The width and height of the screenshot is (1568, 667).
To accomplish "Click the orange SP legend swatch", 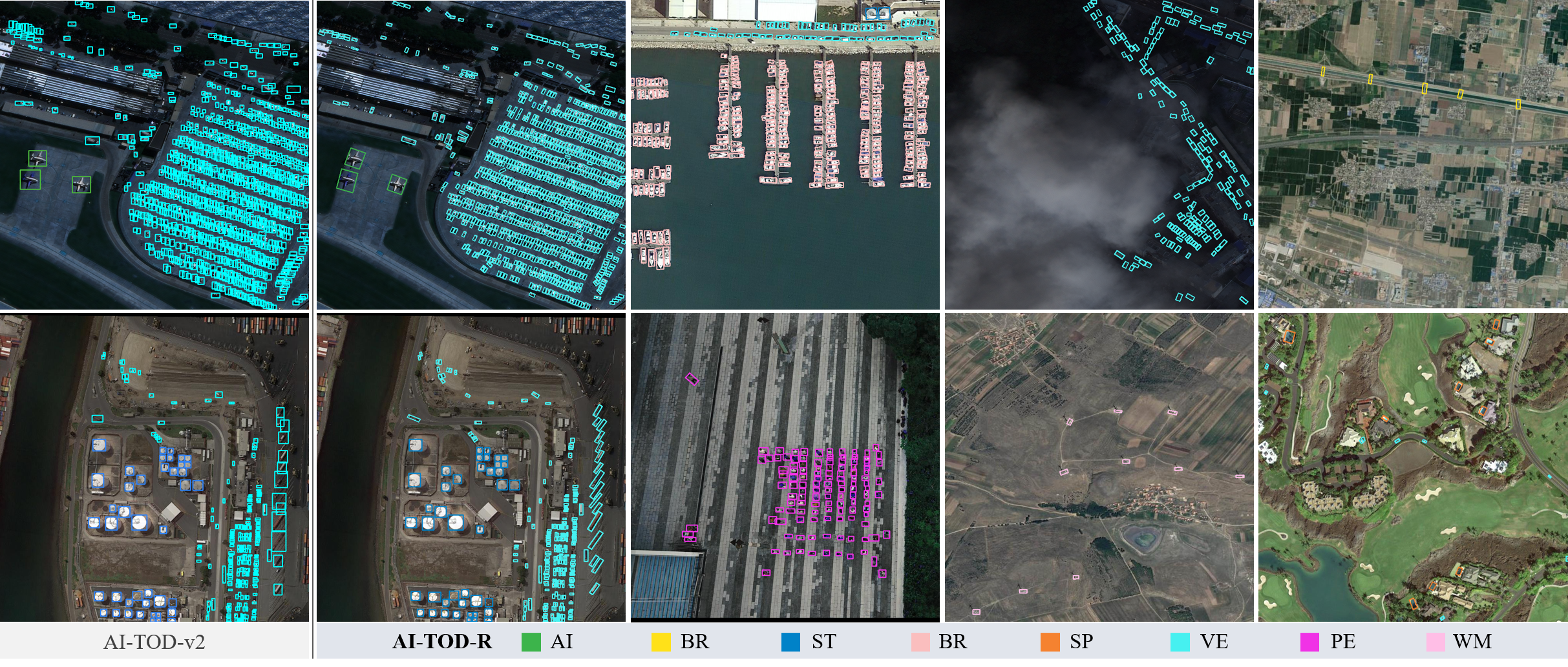I will point(1050,642).
